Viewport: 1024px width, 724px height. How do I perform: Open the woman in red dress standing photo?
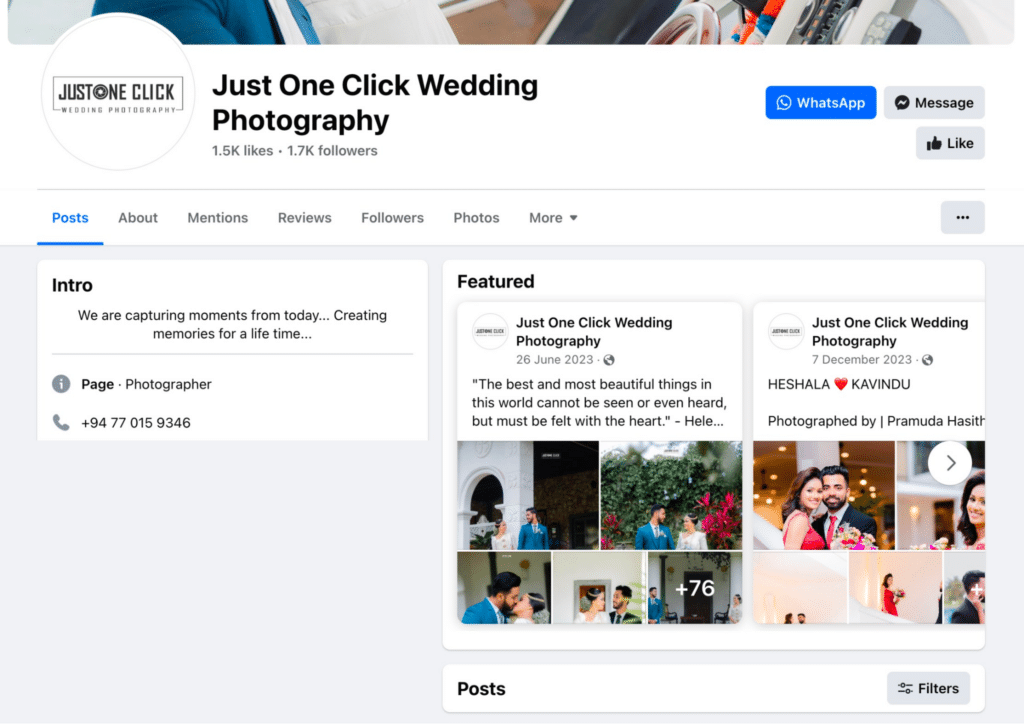pos(895,588)
